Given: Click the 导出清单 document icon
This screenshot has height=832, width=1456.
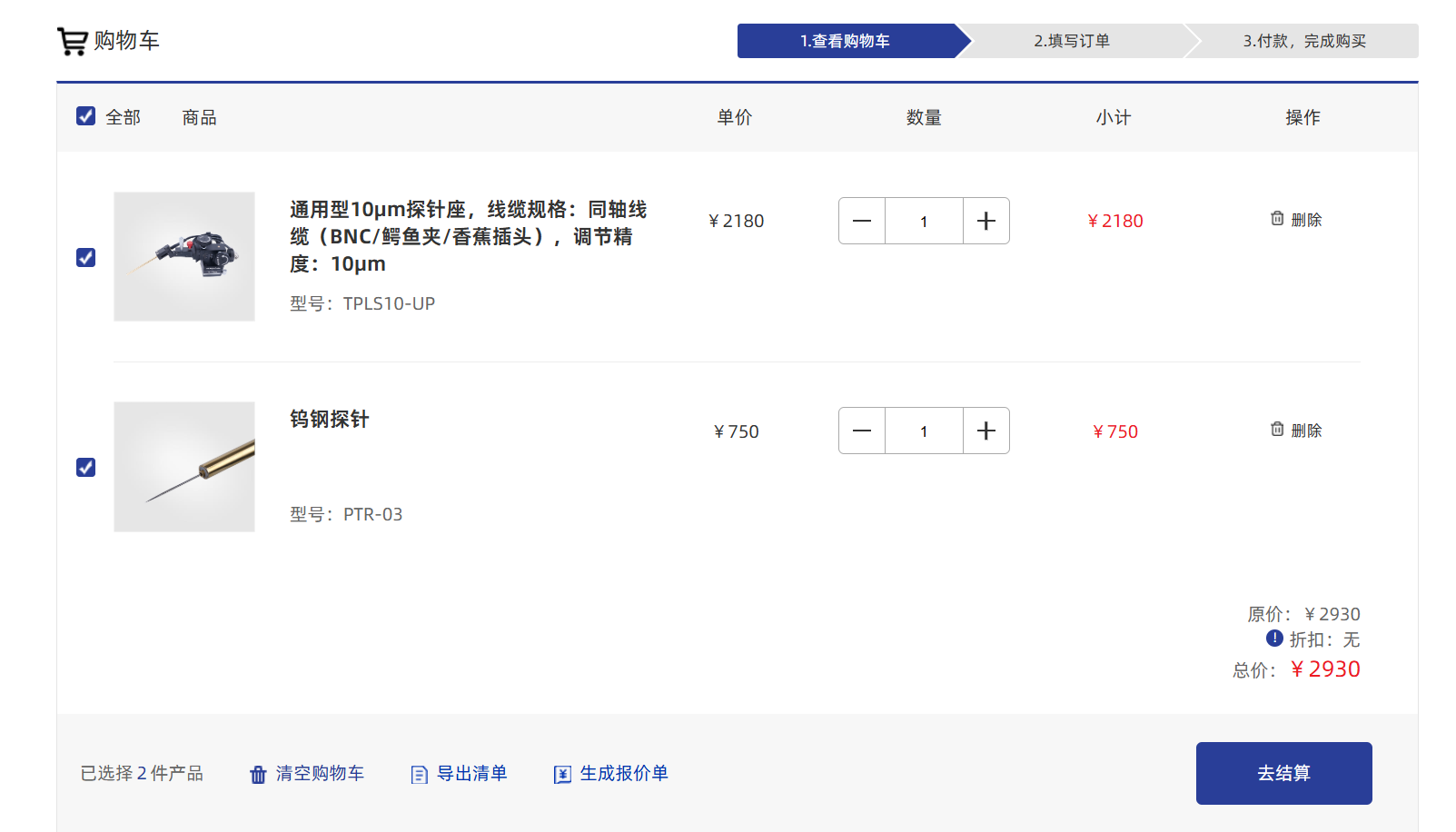Looking at the screenshot, I should click(419, 774).
